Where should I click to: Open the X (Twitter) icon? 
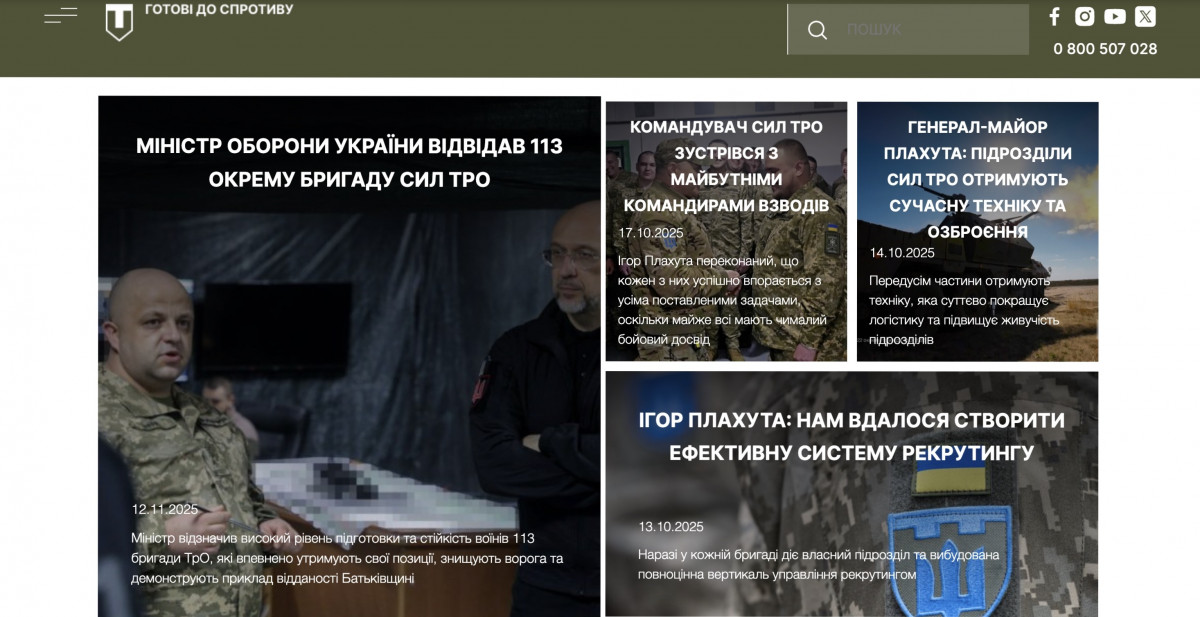pos(1145,16)
